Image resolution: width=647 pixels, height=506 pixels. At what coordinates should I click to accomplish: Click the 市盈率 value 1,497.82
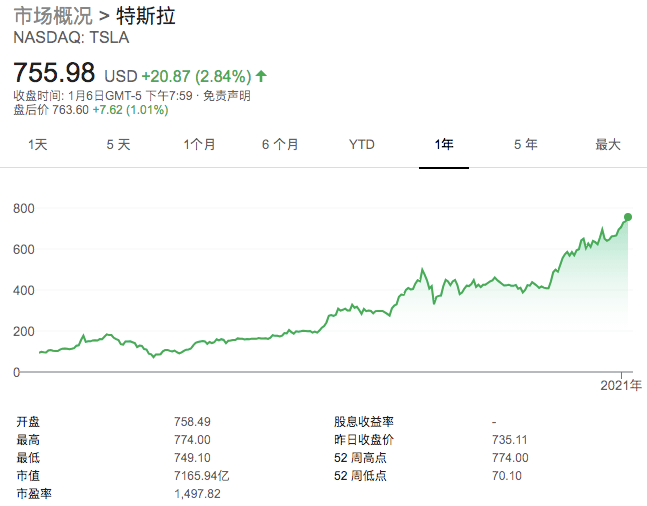click(197, 494)
